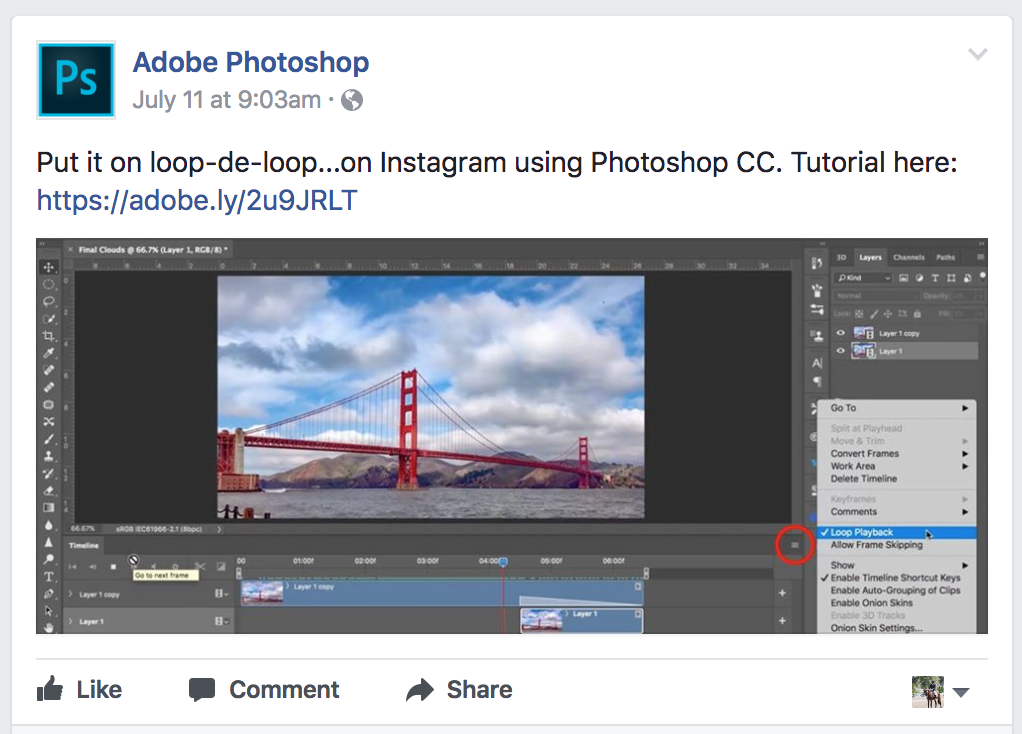This screenshot has height=734, width=1022.
Task: Split clip with timeline scissors icon
Action: point(199,566)
